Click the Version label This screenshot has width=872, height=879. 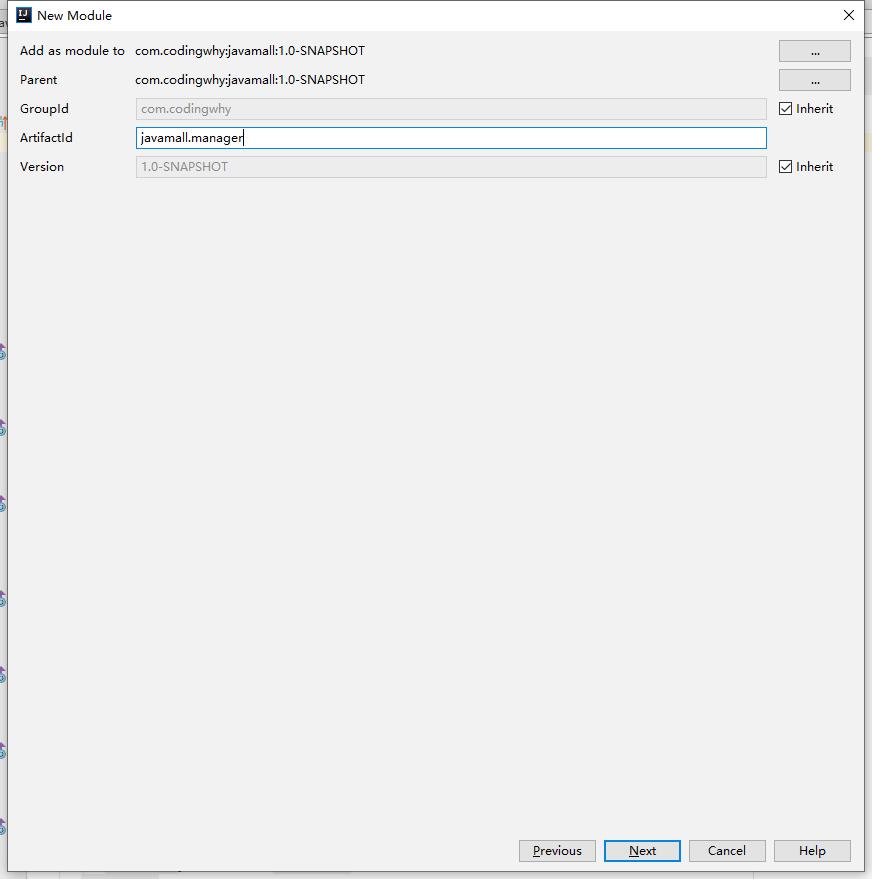tap(42, 167)
